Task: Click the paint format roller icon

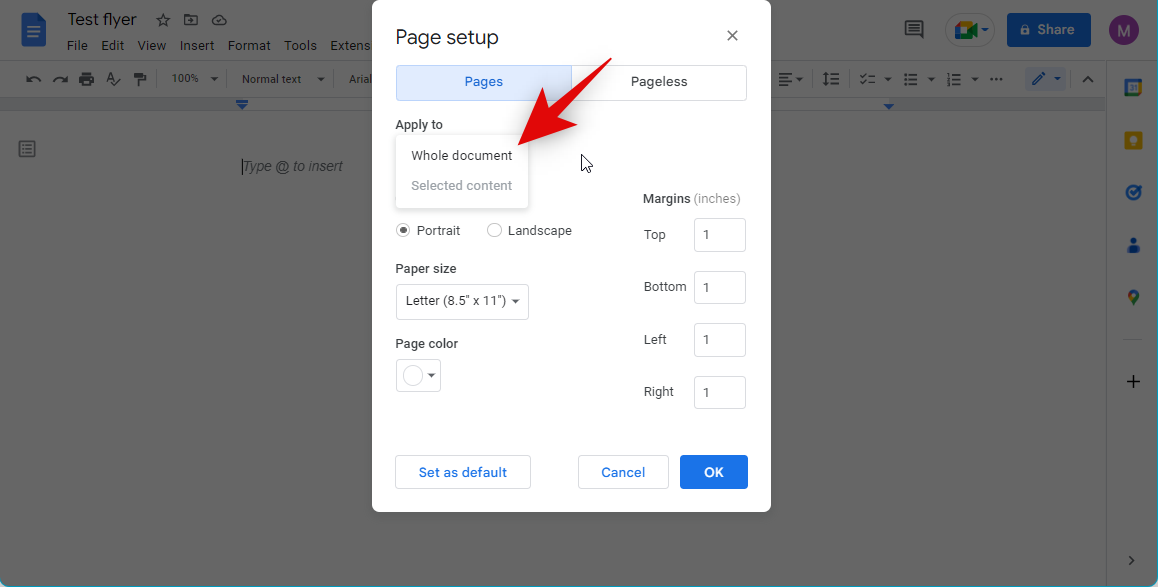Action: tap(140, 79)
